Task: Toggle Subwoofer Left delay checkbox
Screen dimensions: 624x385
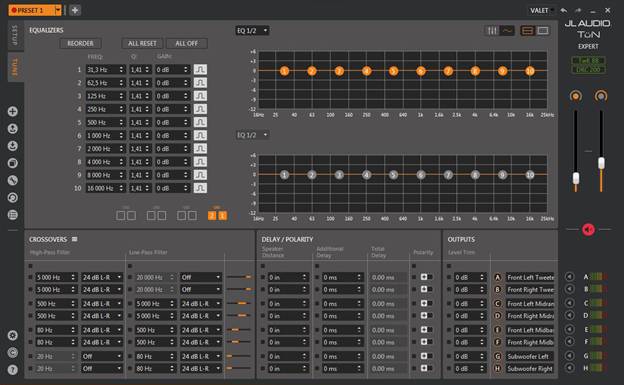Action: point(262,356)
